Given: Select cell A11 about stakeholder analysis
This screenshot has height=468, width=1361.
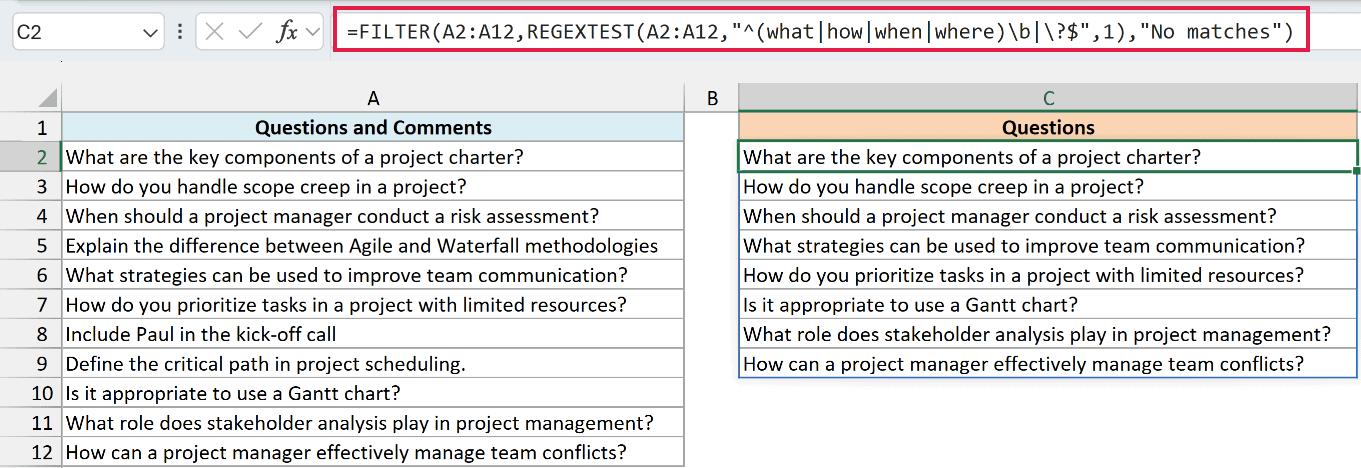Looking at the screenshot, I should (x=373, y=423).
